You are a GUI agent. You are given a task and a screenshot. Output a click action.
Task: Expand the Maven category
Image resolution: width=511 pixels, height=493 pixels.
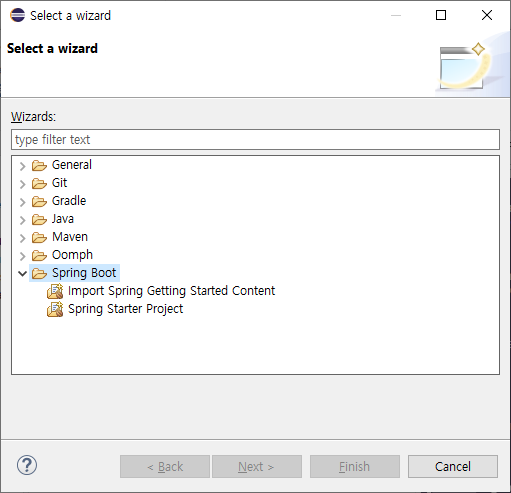pos(22,238)
